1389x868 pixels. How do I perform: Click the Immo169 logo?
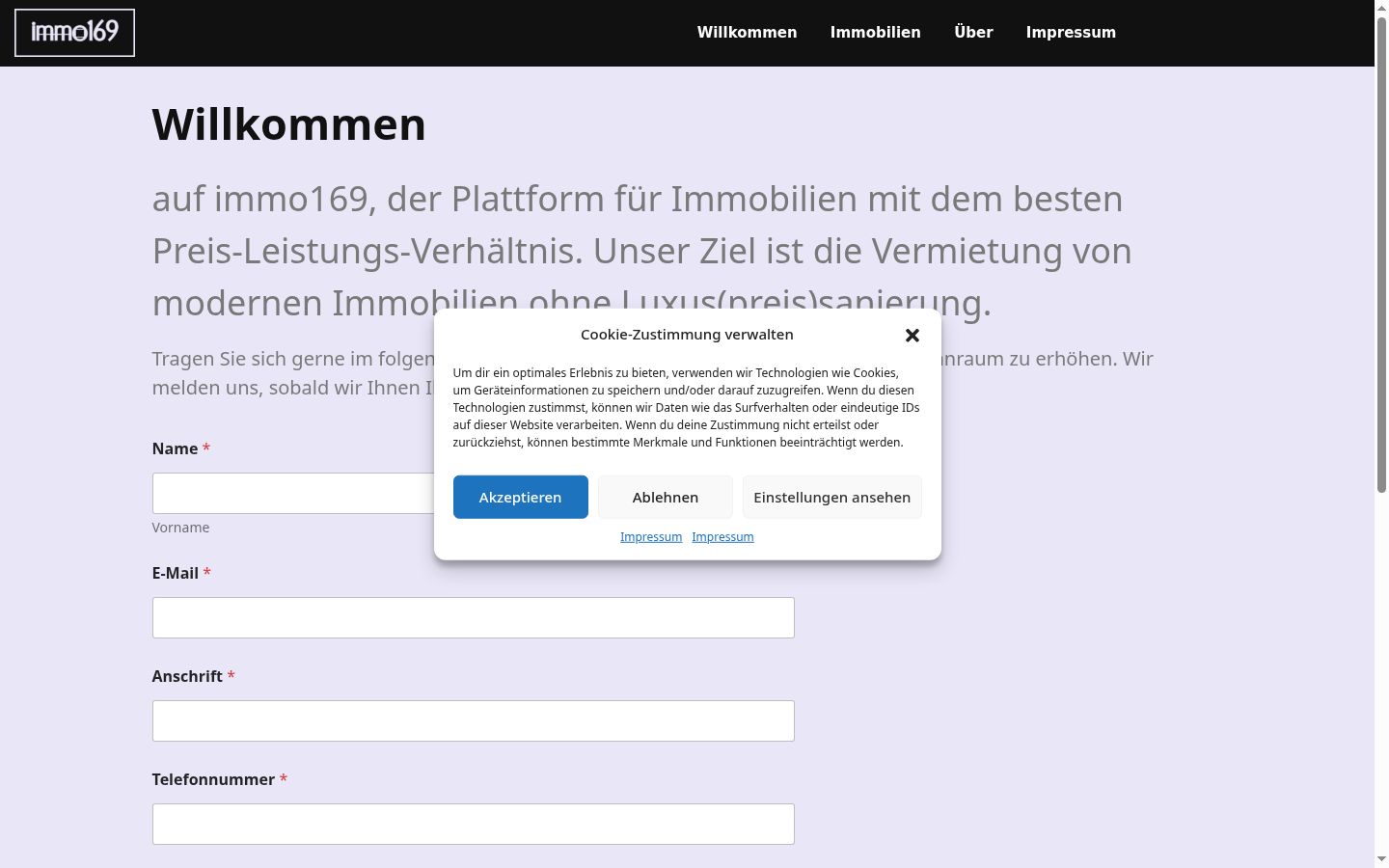(74, 33)
